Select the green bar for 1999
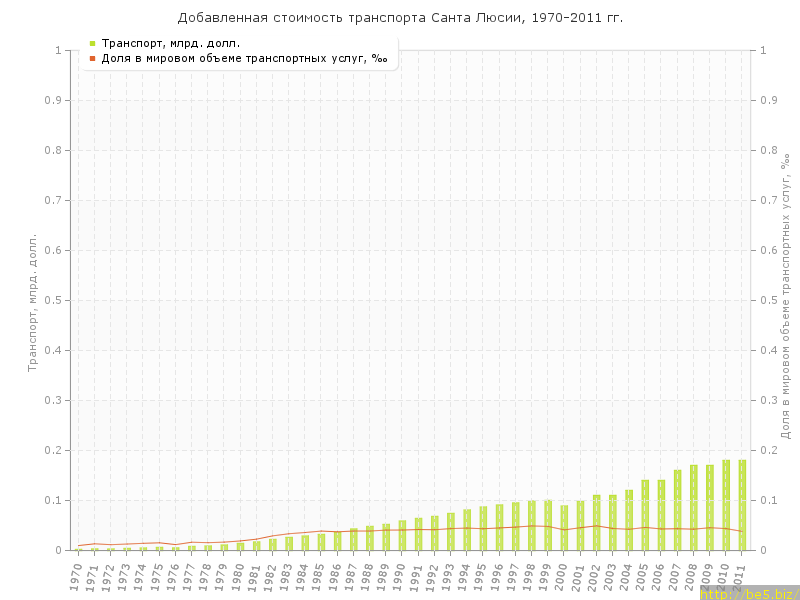800x600 pixels. click(548, 525)
